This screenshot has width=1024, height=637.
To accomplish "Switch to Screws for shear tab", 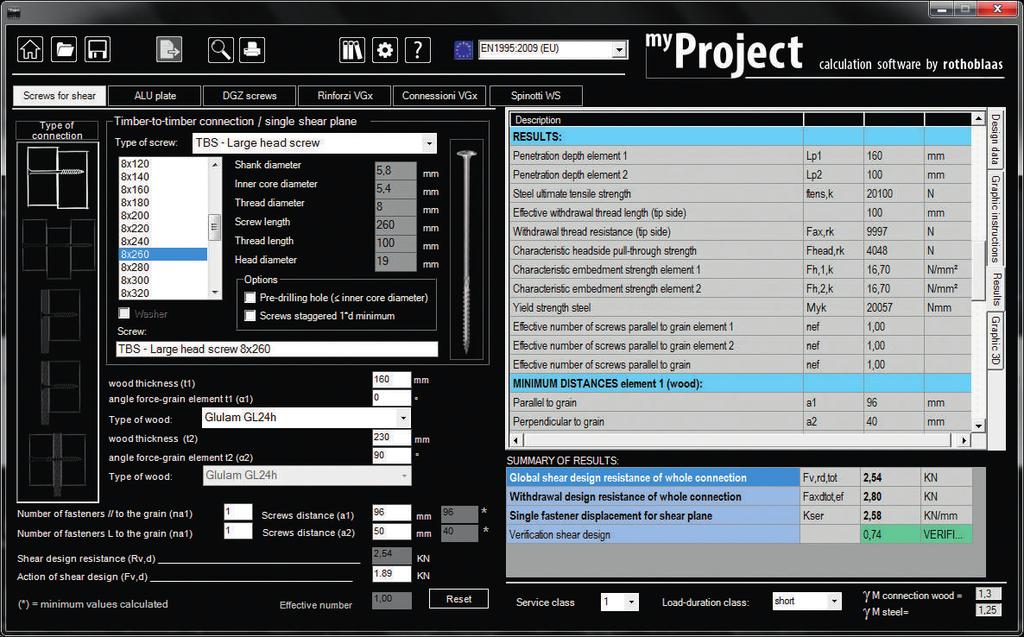I will tap(59, 95).
